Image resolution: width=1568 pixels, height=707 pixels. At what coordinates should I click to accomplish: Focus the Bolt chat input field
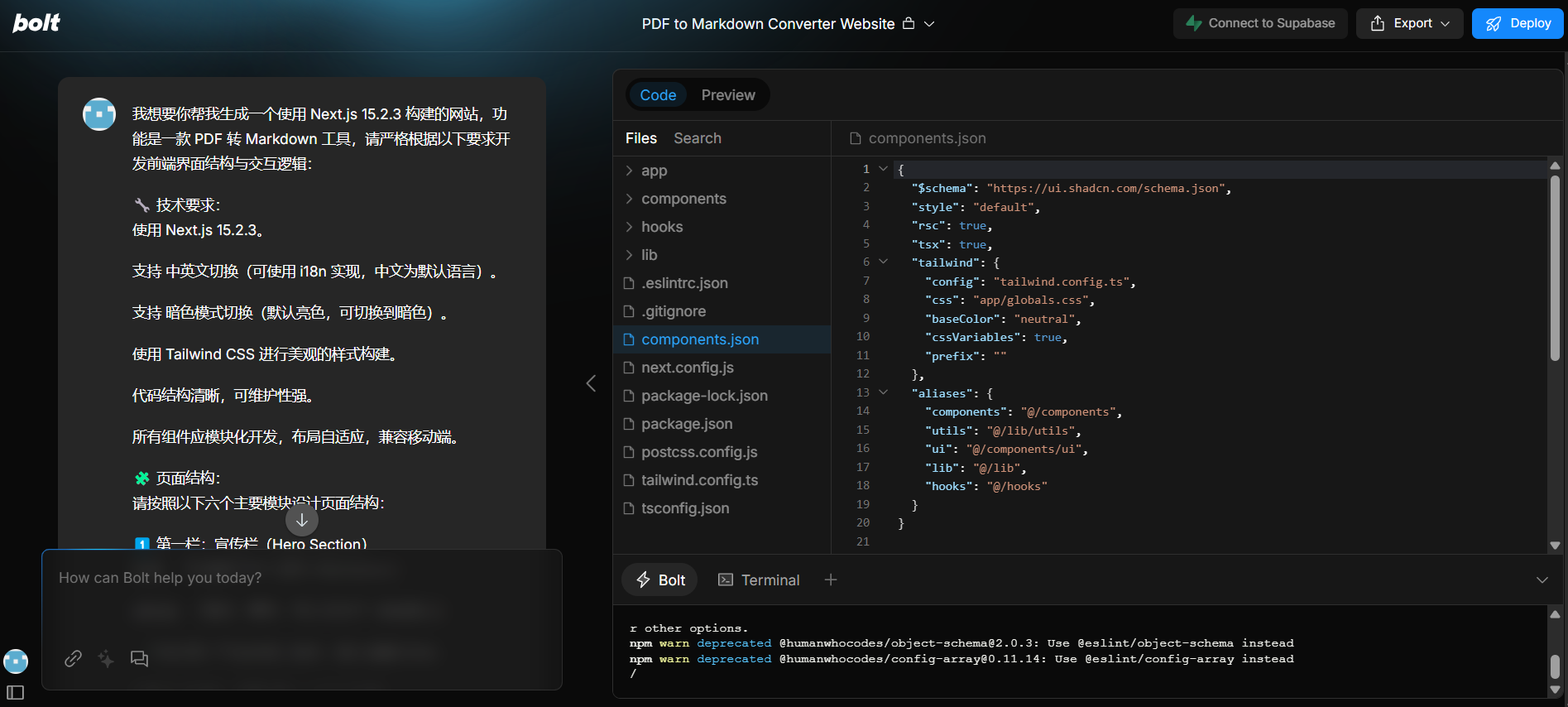tap(302, 578)
